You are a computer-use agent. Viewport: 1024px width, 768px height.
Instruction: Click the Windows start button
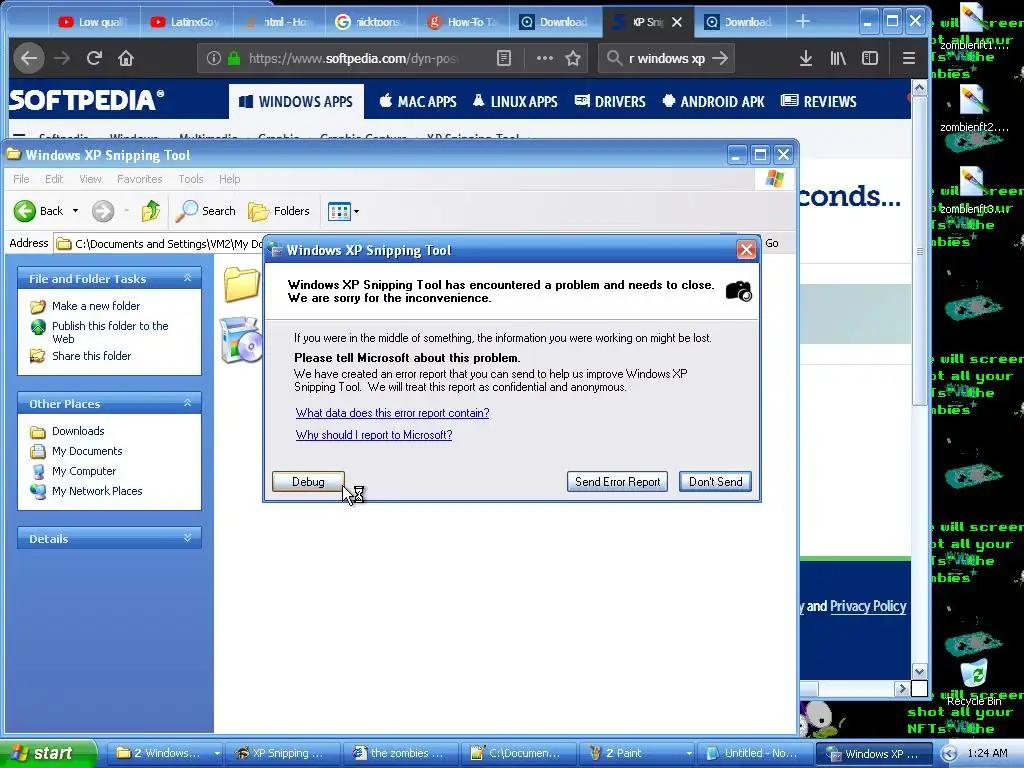pos(46,753)
